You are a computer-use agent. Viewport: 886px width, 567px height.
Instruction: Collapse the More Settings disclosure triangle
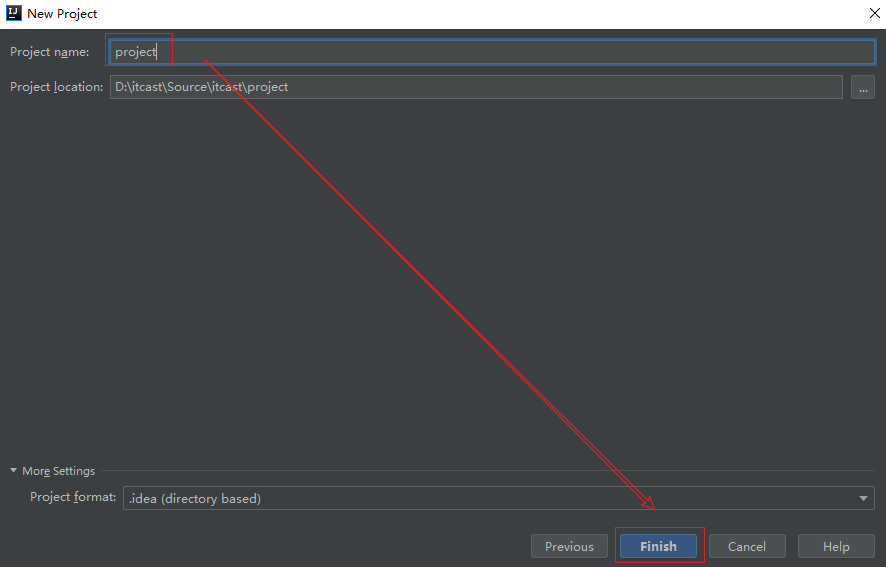14,471
